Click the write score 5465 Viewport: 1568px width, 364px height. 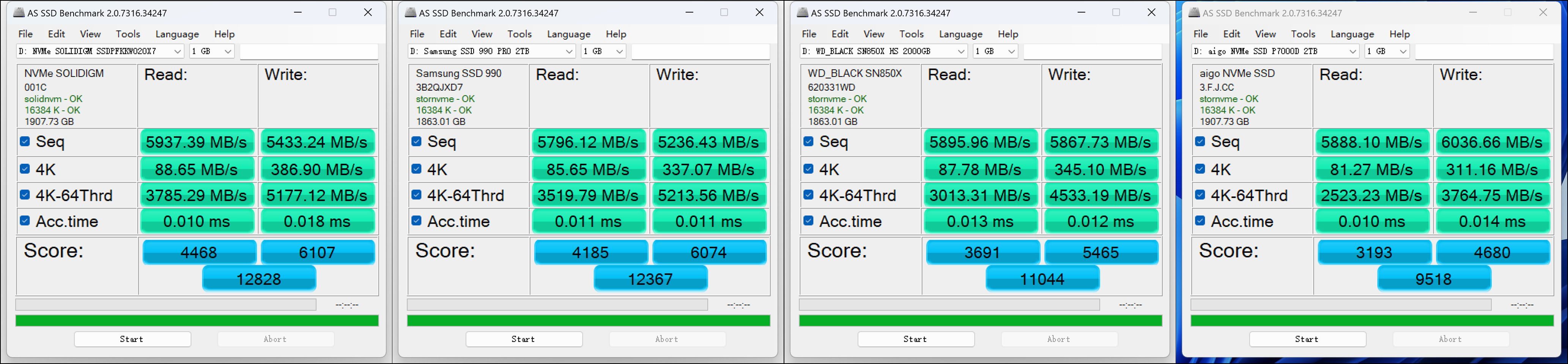tap(1101, 252)
